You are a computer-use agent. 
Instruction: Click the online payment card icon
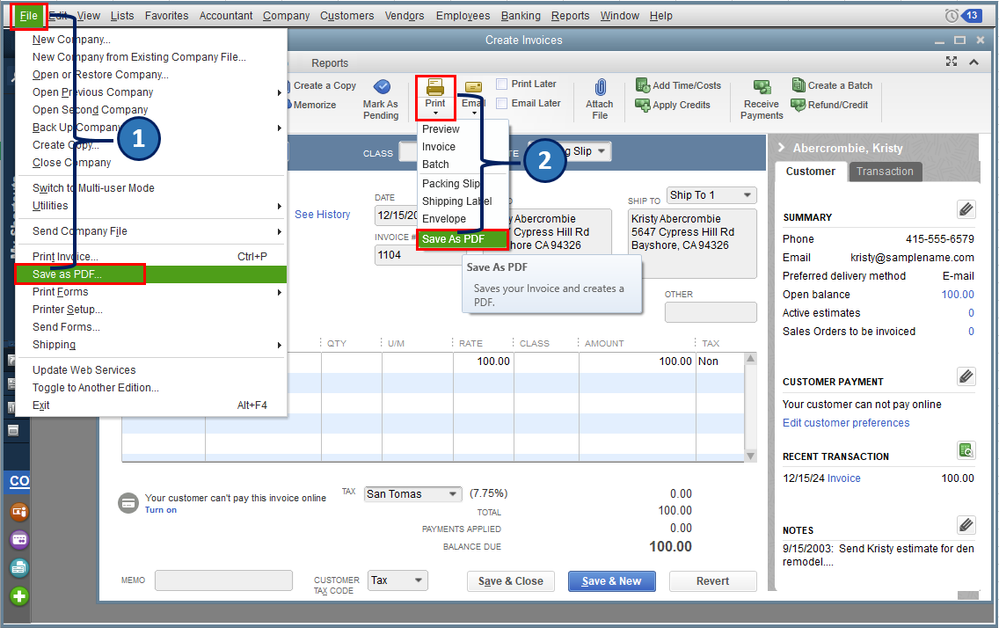[x=128, y=503]
